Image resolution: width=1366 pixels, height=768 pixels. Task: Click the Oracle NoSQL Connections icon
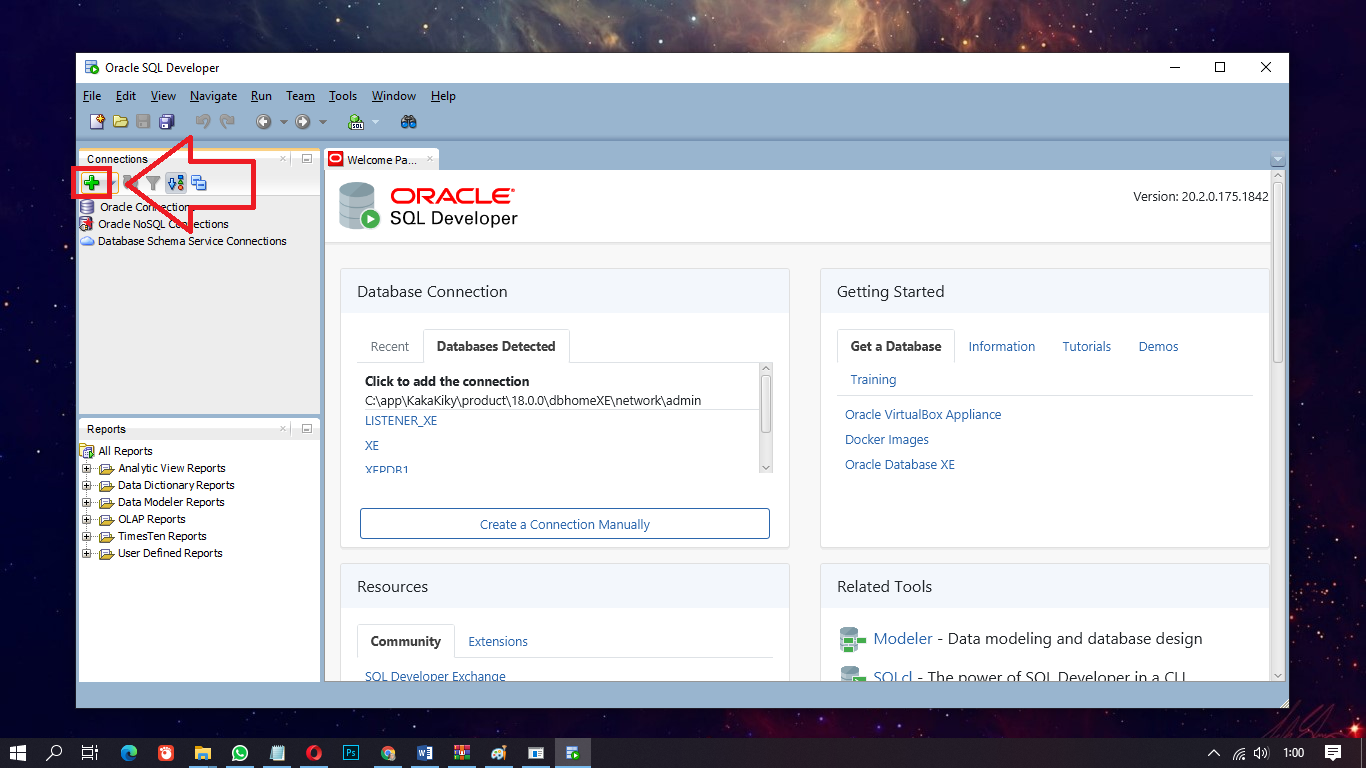(x=87, y=224)
